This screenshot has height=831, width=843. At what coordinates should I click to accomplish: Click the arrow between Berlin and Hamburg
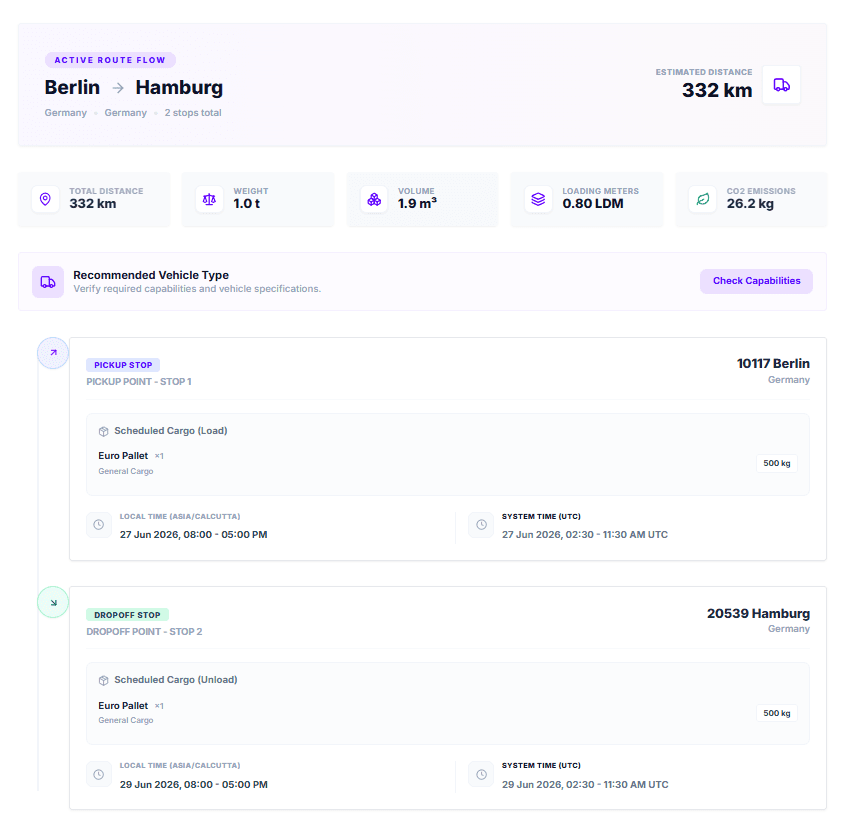pyautogui.click(x=118, y=88)
